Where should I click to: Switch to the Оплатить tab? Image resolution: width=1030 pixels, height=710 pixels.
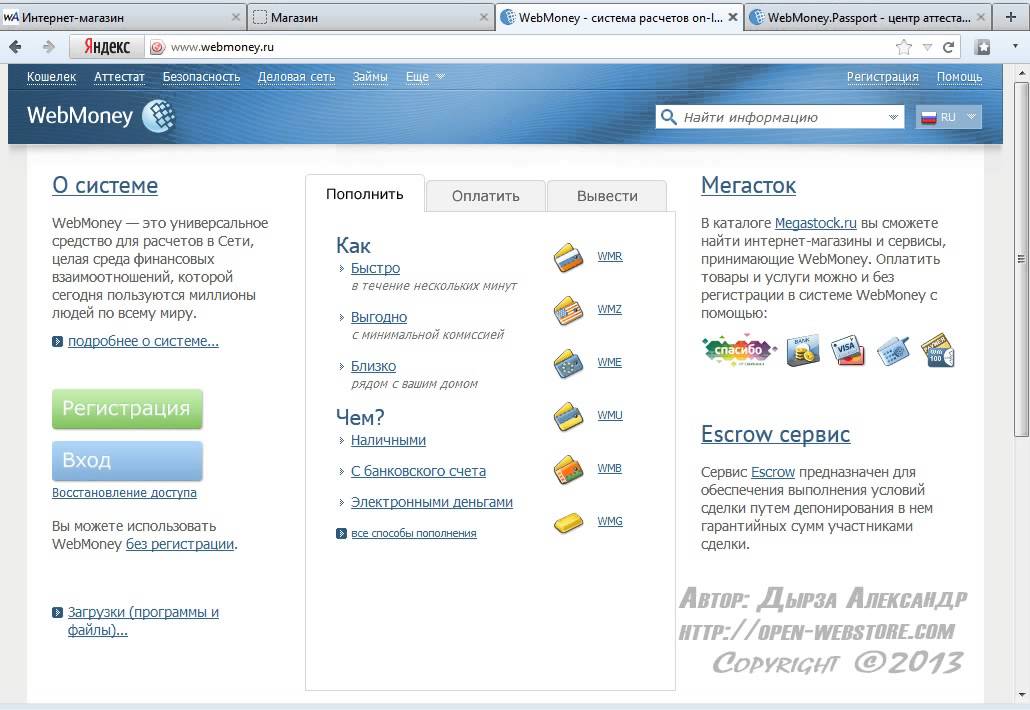click(485, 196)
